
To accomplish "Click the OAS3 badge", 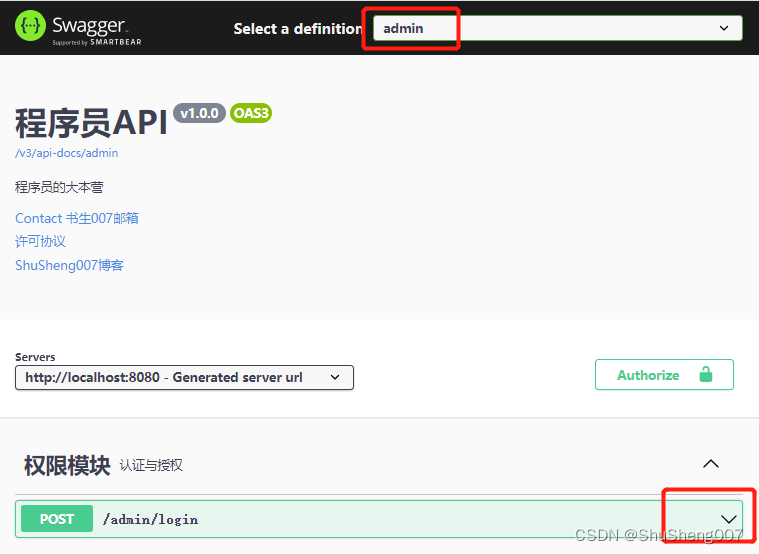I will tap(251, 113).
